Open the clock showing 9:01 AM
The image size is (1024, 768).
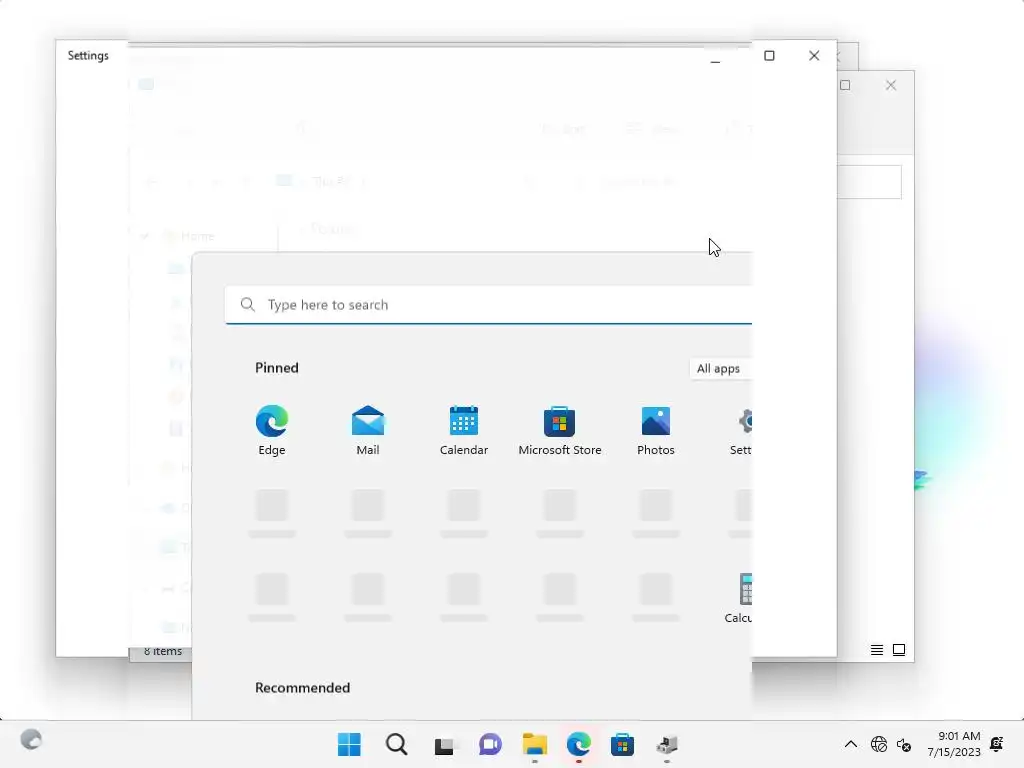(954, 744)
